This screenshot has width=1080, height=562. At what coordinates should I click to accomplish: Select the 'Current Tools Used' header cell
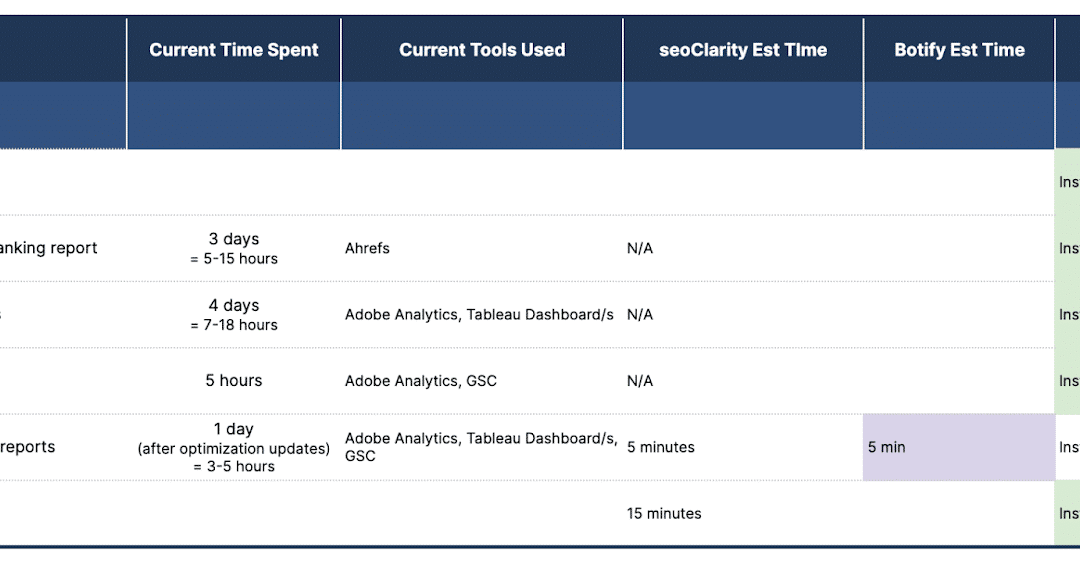pyautogui.click(x=482, y=50)
